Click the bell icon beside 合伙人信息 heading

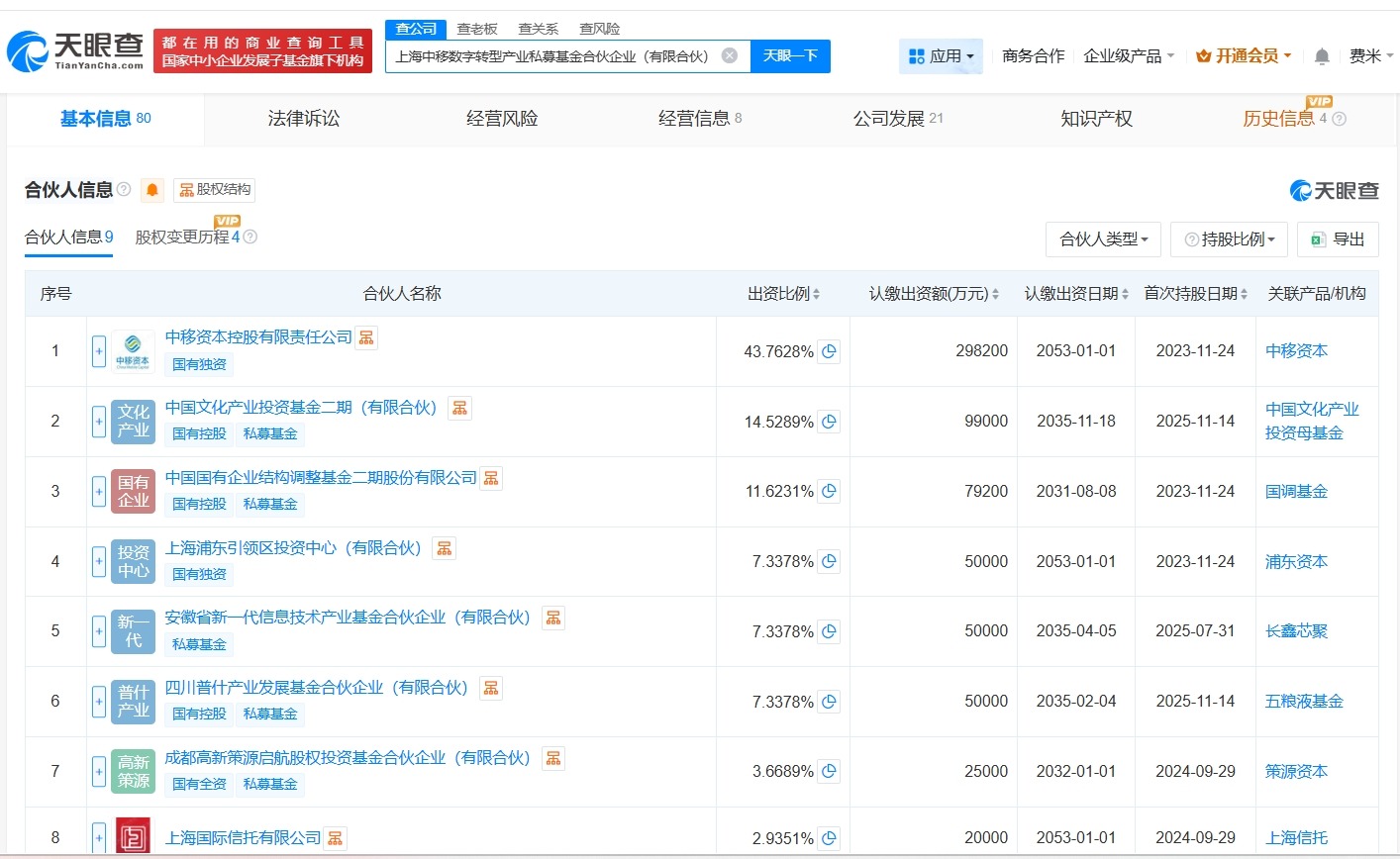pyautogui.click(x=150, y=190)
